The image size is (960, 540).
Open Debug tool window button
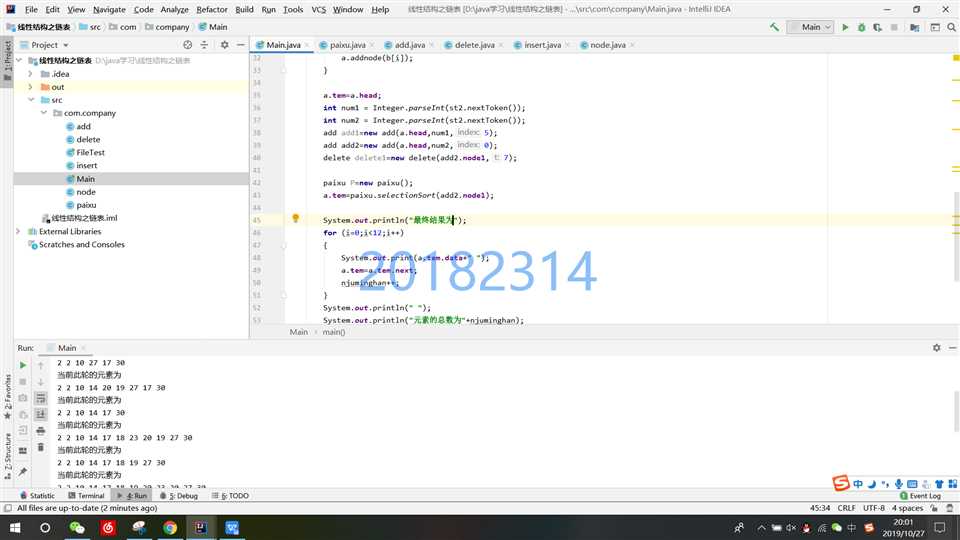coord(179,496)
